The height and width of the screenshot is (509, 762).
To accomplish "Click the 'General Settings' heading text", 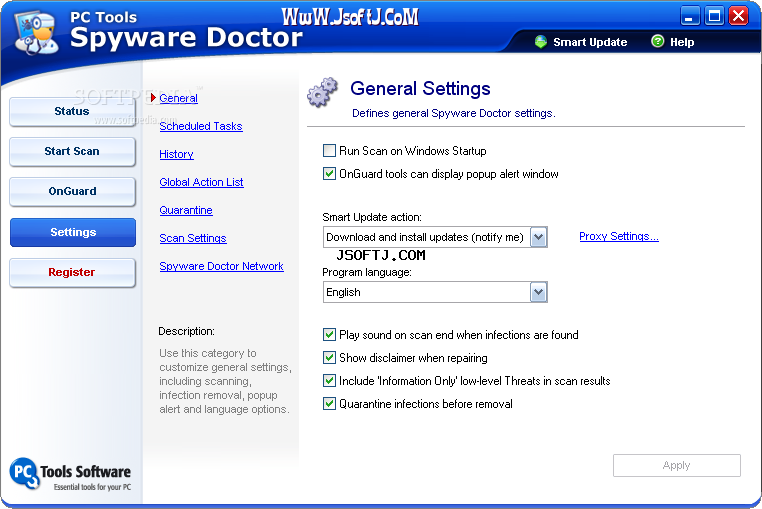I will pyautogui.click(x=420, y=89).
